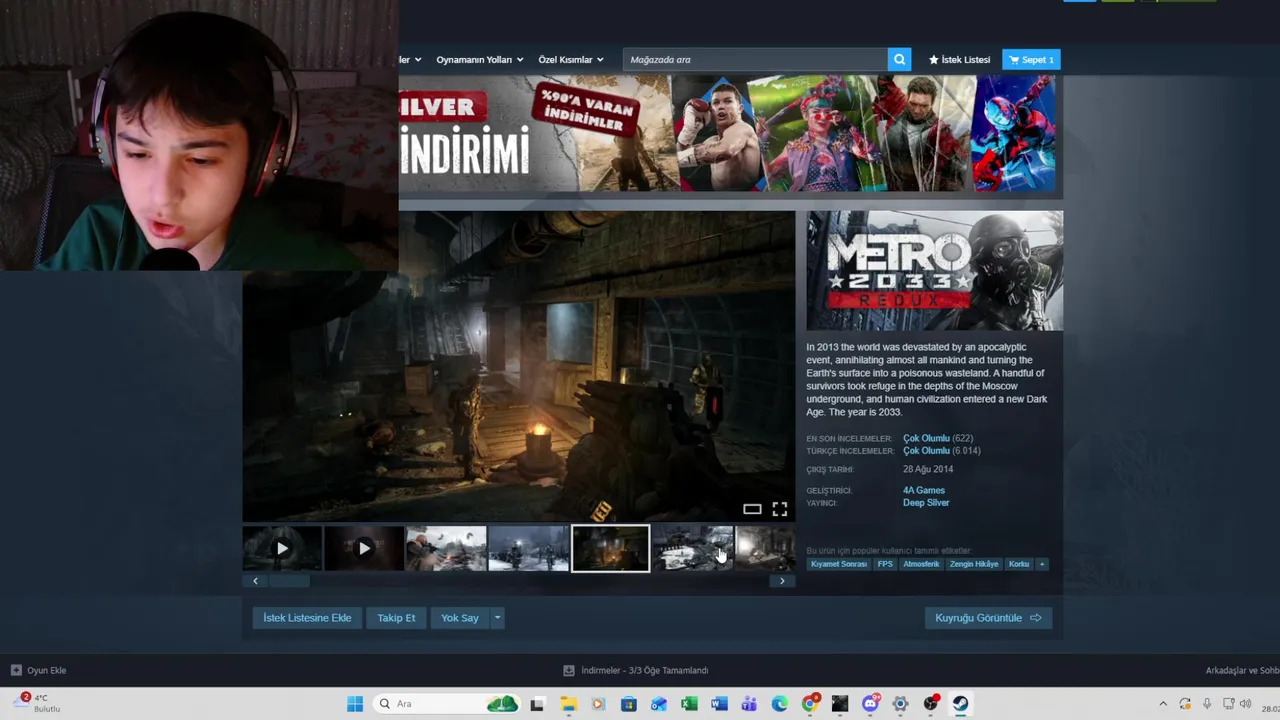Open the İndirimi sale banner
The width and height of the screenshot is (1280, 720).
[x=730, y=133]
